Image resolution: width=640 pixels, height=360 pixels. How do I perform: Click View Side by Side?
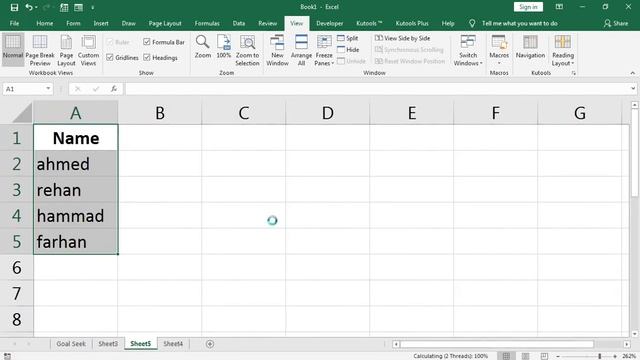click(402, 38)
